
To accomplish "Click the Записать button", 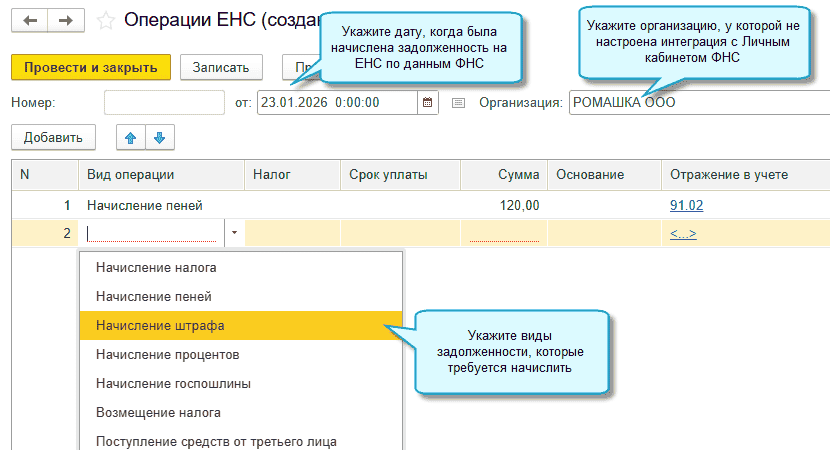I will (221, 67).
